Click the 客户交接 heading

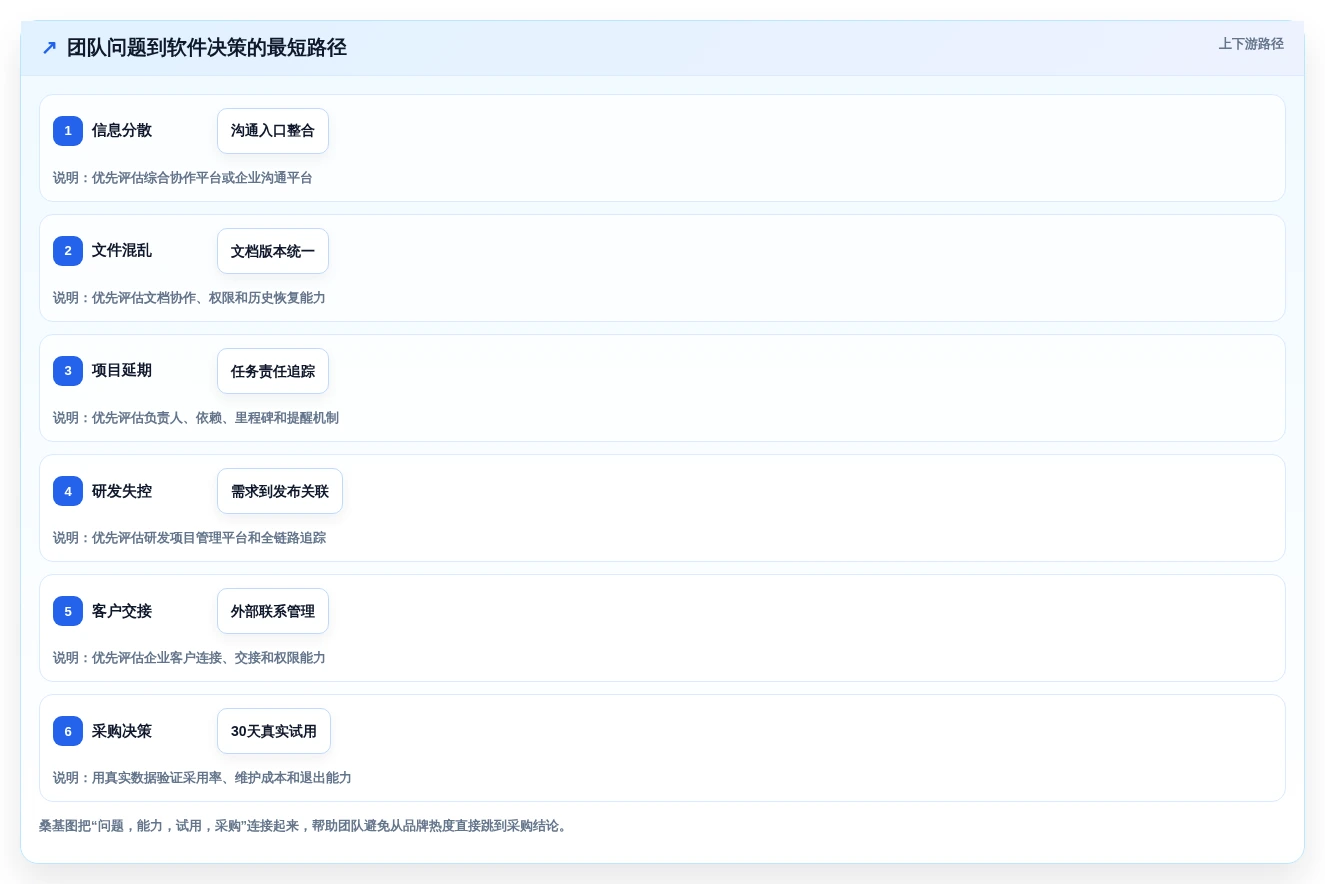coord(122,610)
